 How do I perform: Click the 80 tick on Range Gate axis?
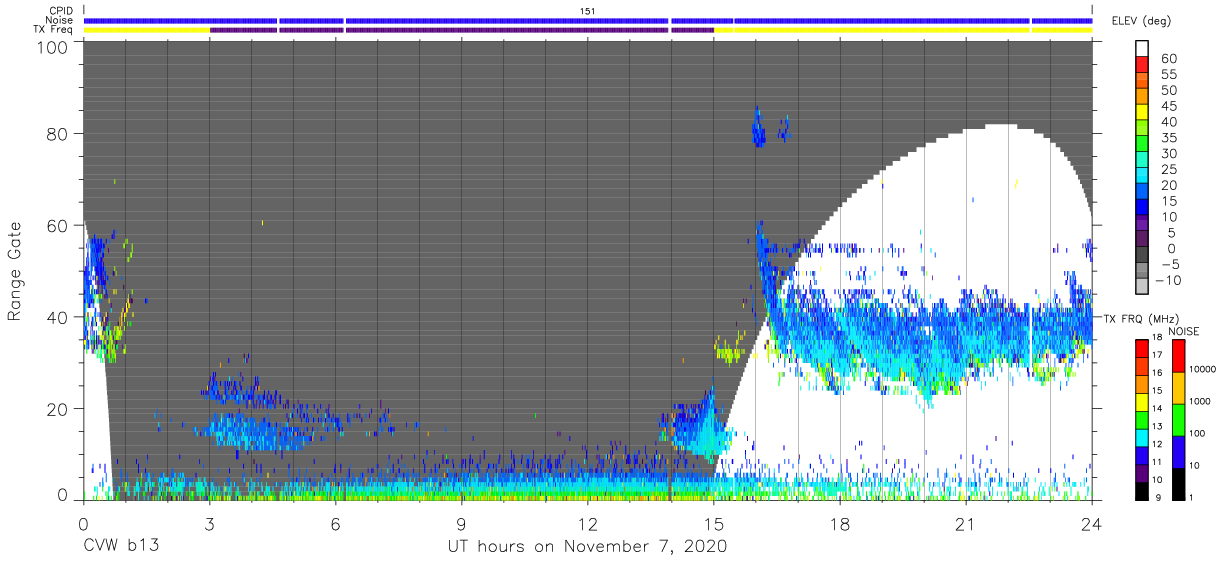tap(57, 134)
